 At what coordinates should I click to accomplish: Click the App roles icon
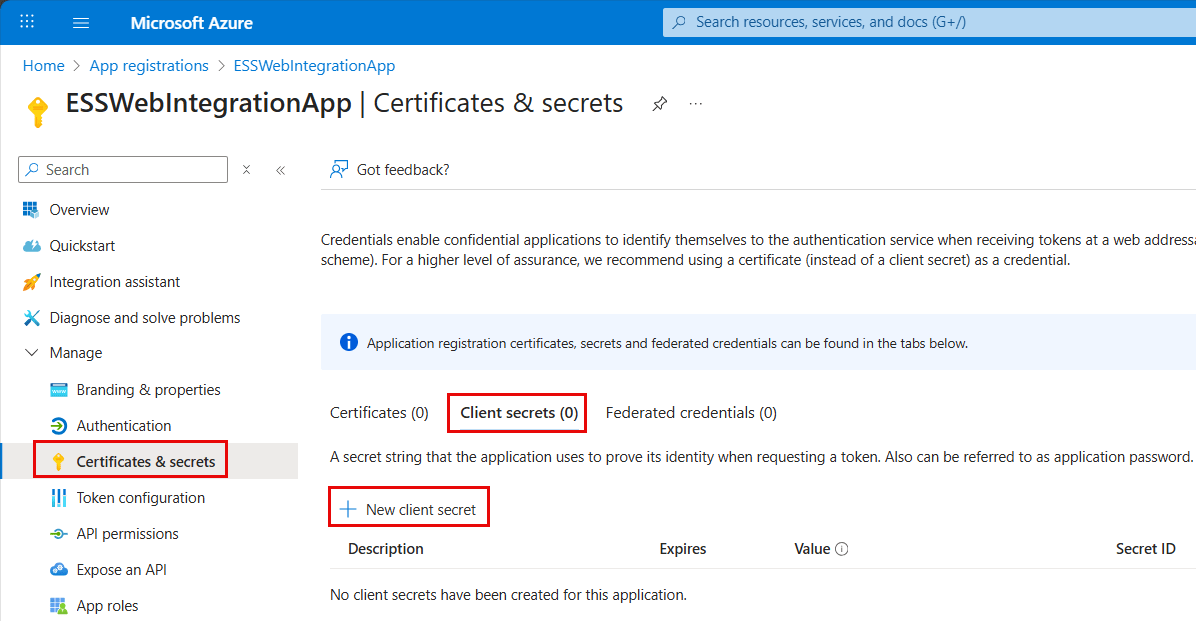tap(59, 606)
